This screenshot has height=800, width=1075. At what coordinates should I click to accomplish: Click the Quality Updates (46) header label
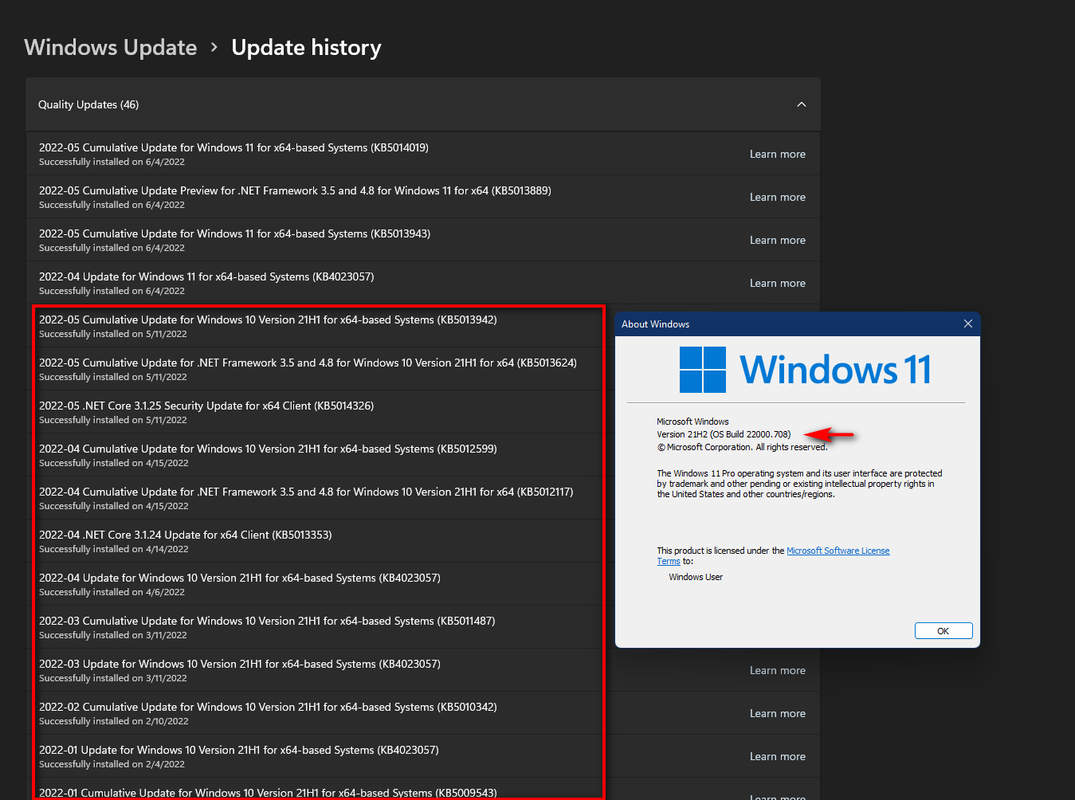click(x=88, y=105)
